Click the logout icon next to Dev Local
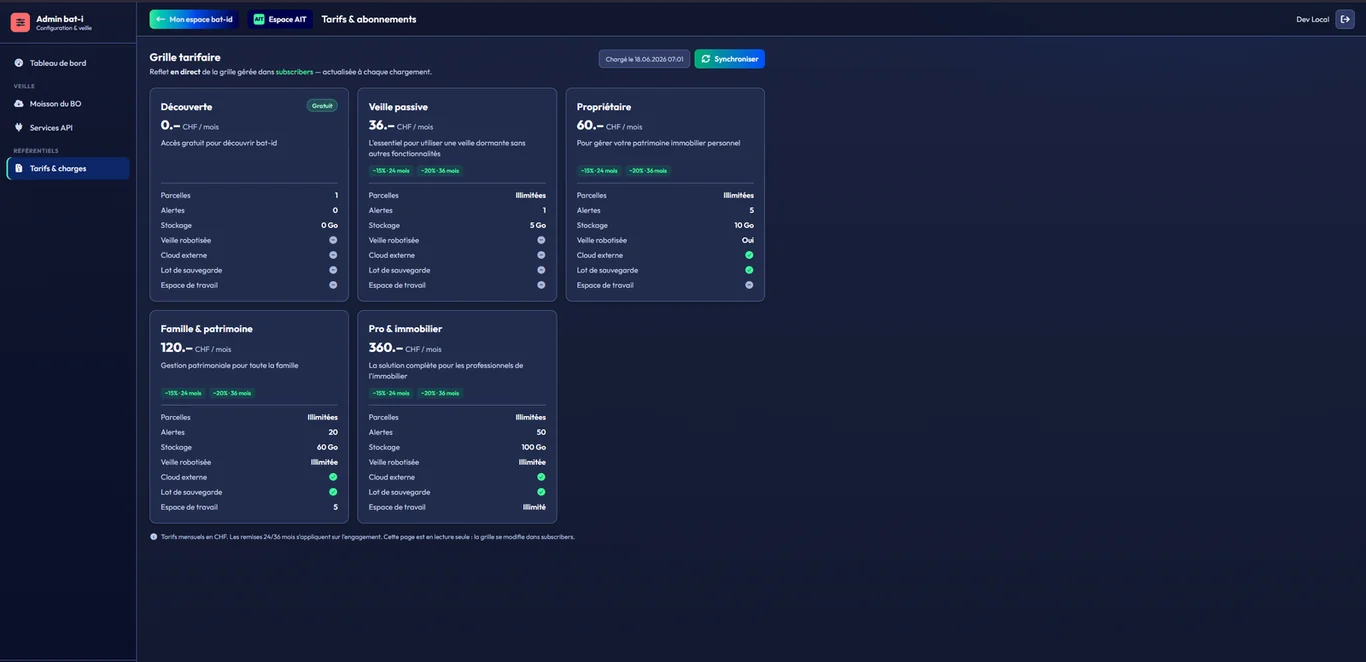Image resolution: width=1366 pixels, height=662 pixels. [1345, 19]
